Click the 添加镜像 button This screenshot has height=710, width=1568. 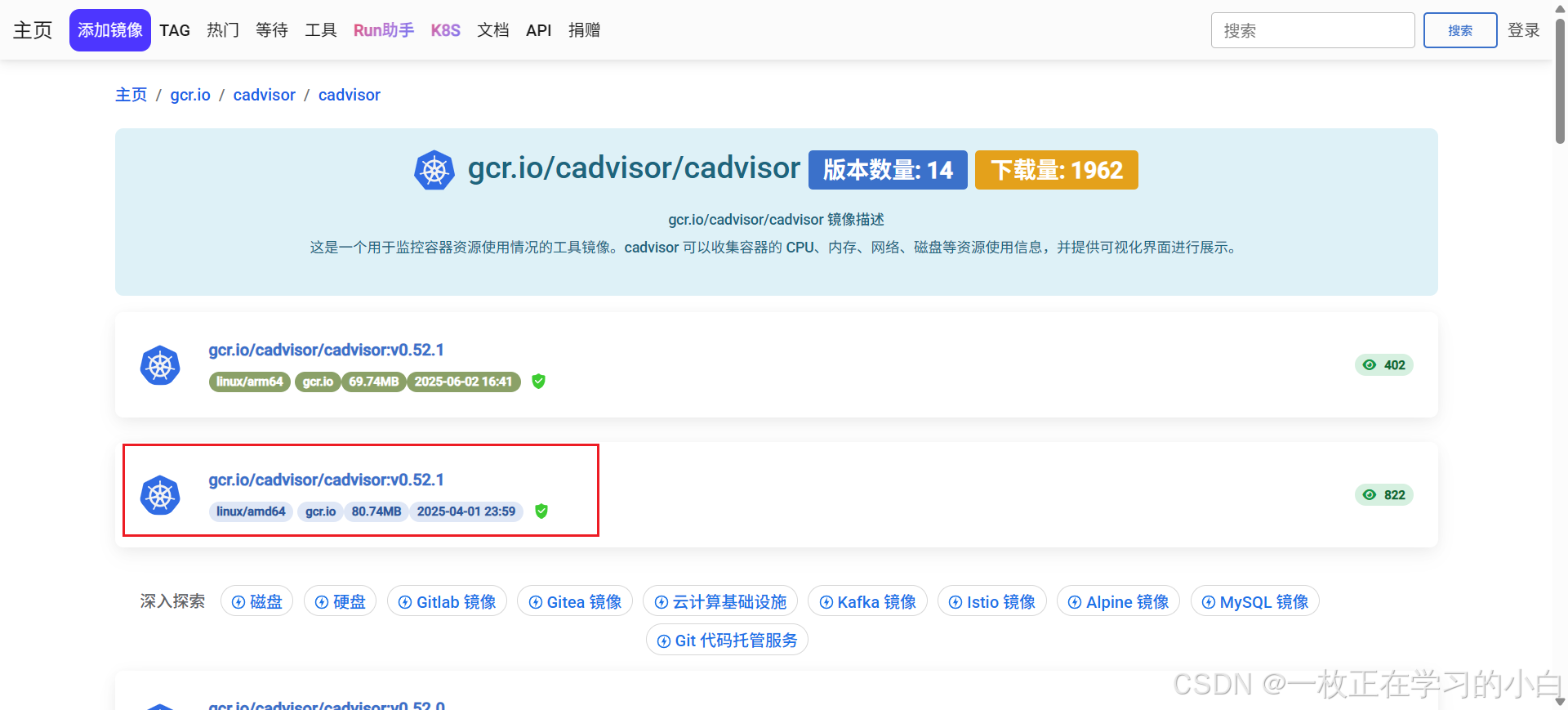110,30
